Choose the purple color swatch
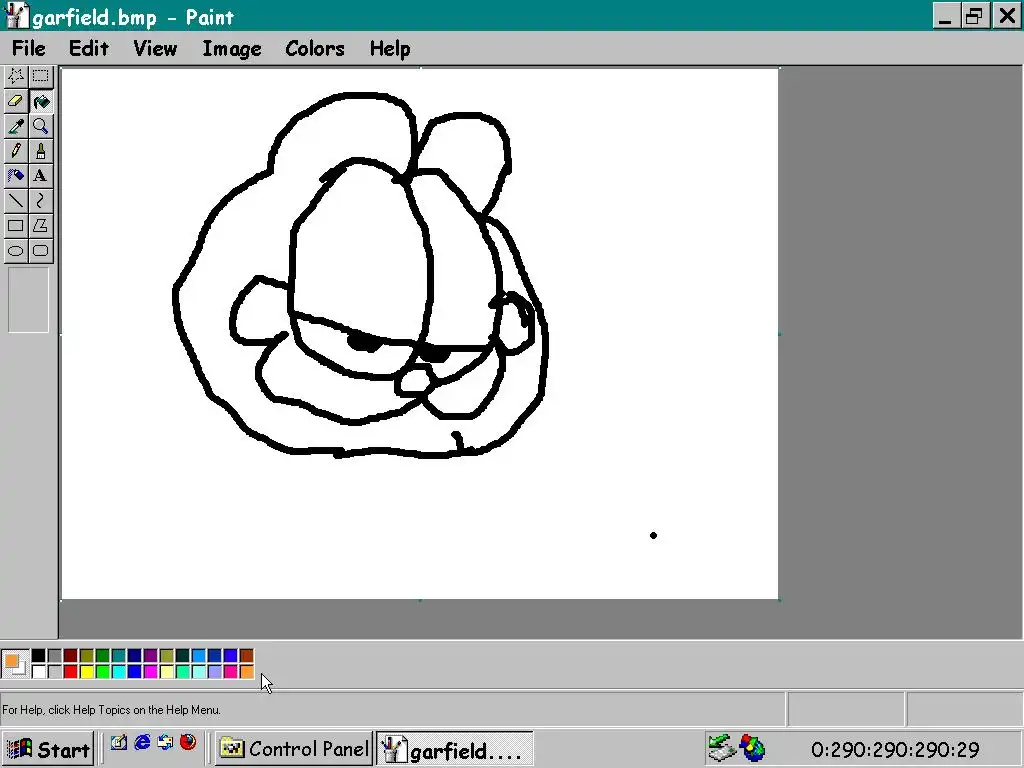This screenshot has width=1024, height=768. click(151, 656)
